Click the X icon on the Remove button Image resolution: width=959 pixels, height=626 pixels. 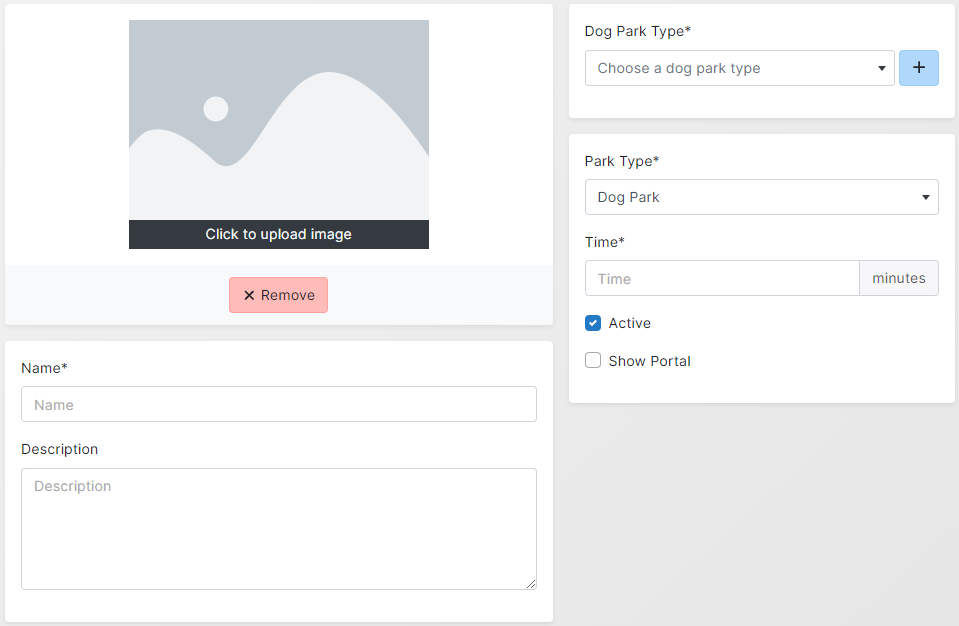(249, 295)
